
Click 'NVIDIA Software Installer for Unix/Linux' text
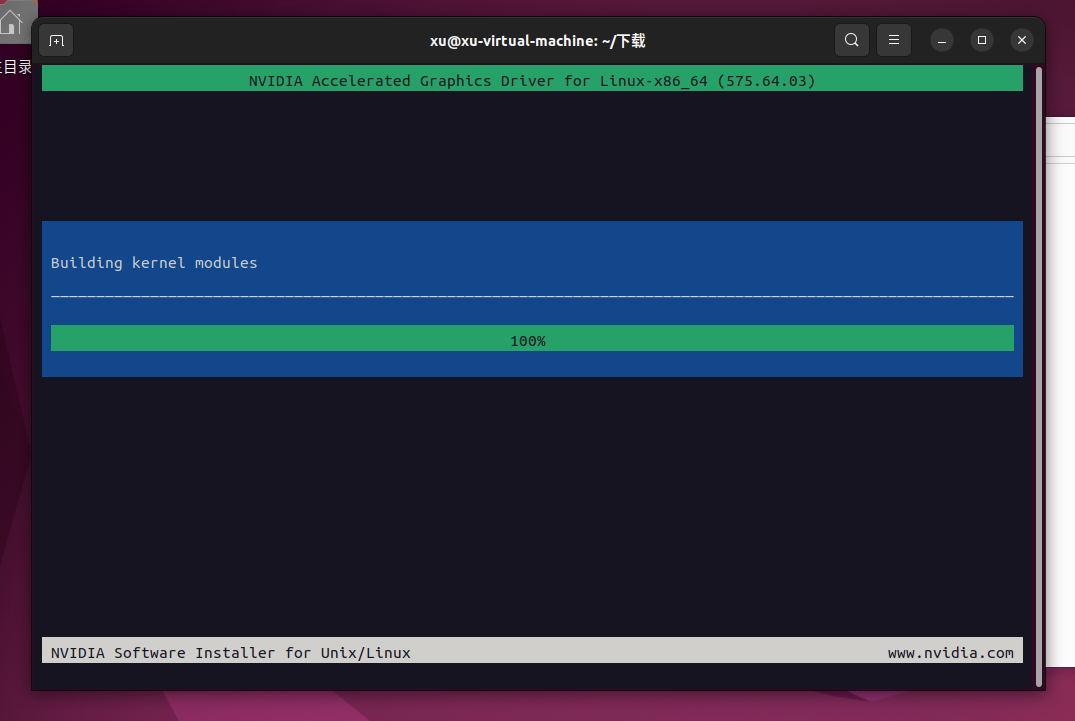pos(230,652)
